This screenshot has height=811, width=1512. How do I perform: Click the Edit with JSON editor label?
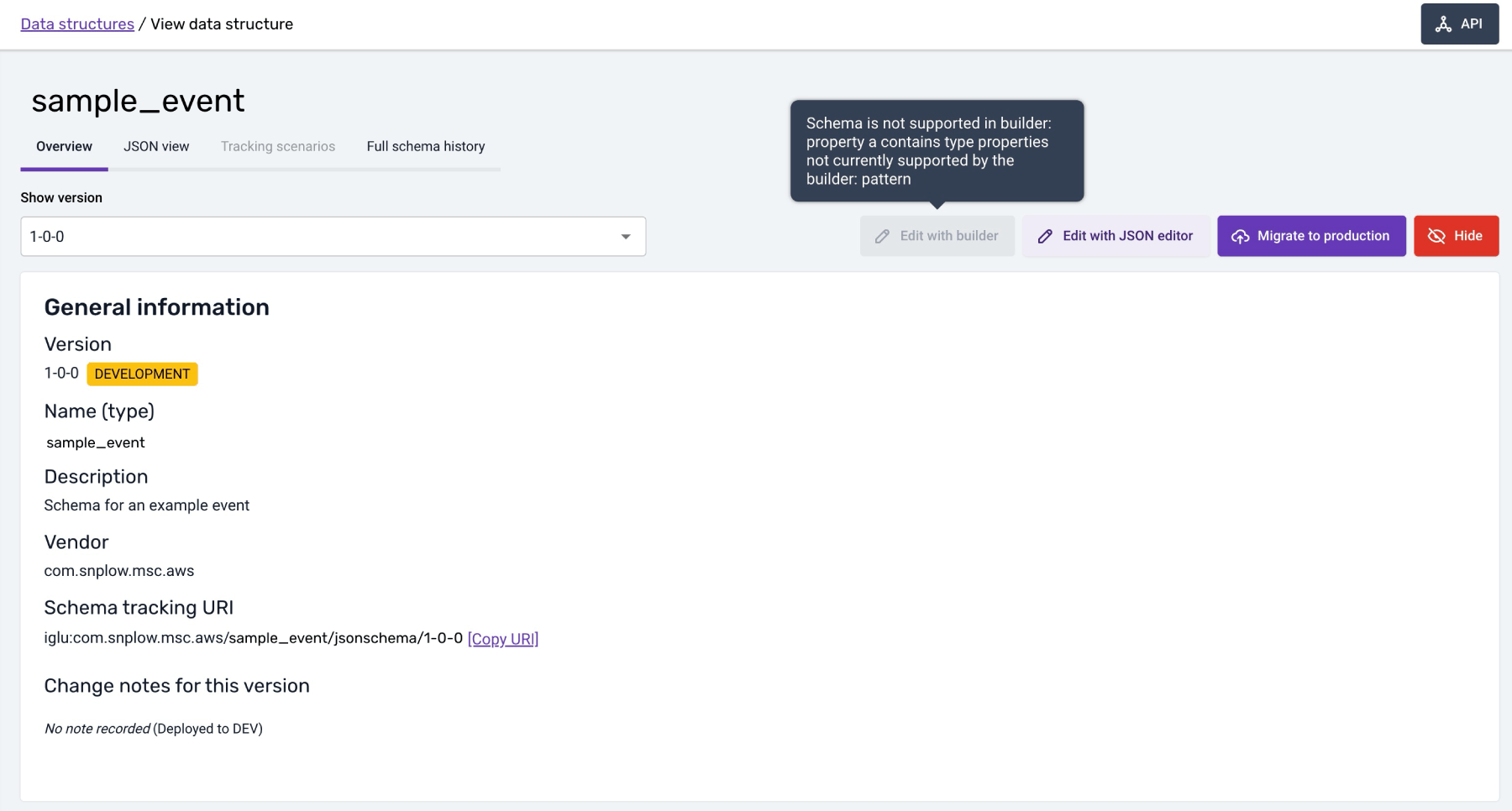tap(1127, 236)
